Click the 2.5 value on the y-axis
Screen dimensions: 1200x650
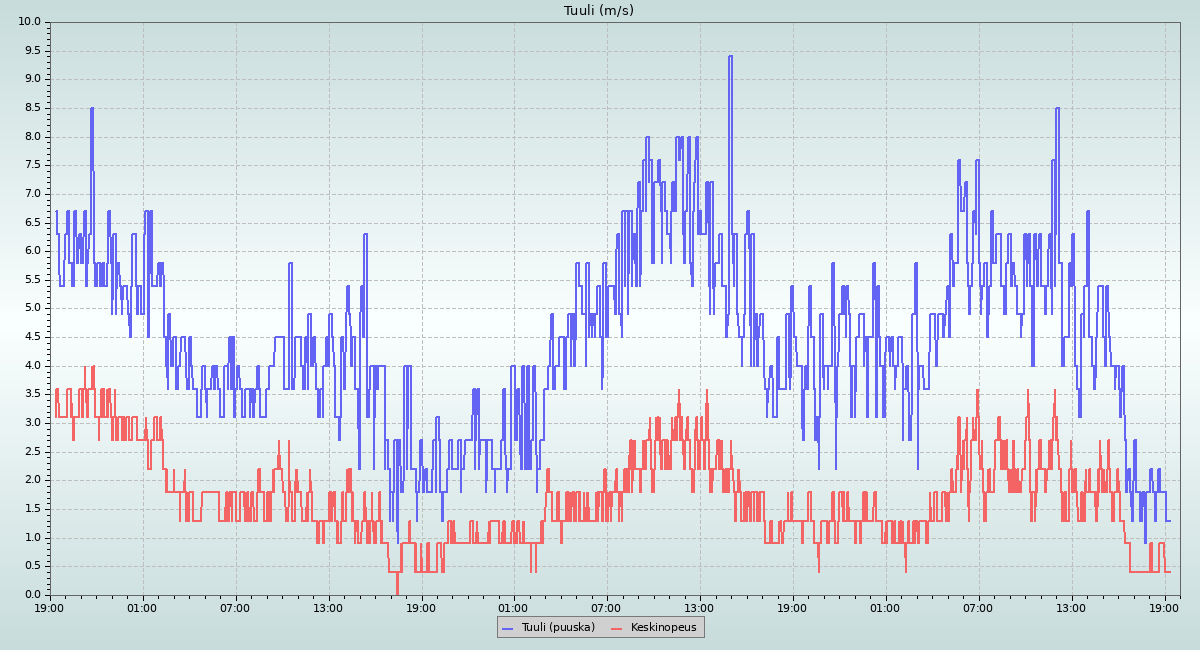[32, 452]
